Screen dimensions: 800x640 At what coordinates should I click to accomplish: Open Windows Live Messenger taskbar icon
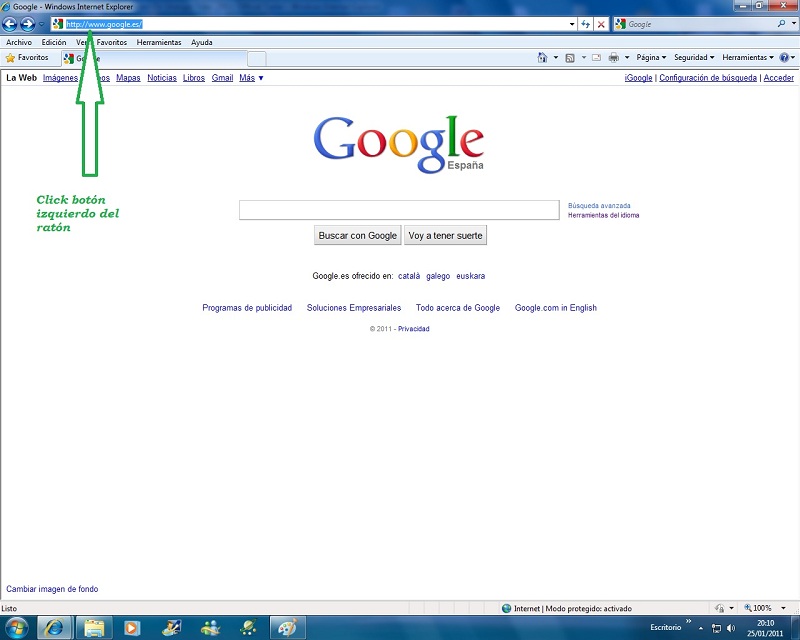tap(210, 628)
